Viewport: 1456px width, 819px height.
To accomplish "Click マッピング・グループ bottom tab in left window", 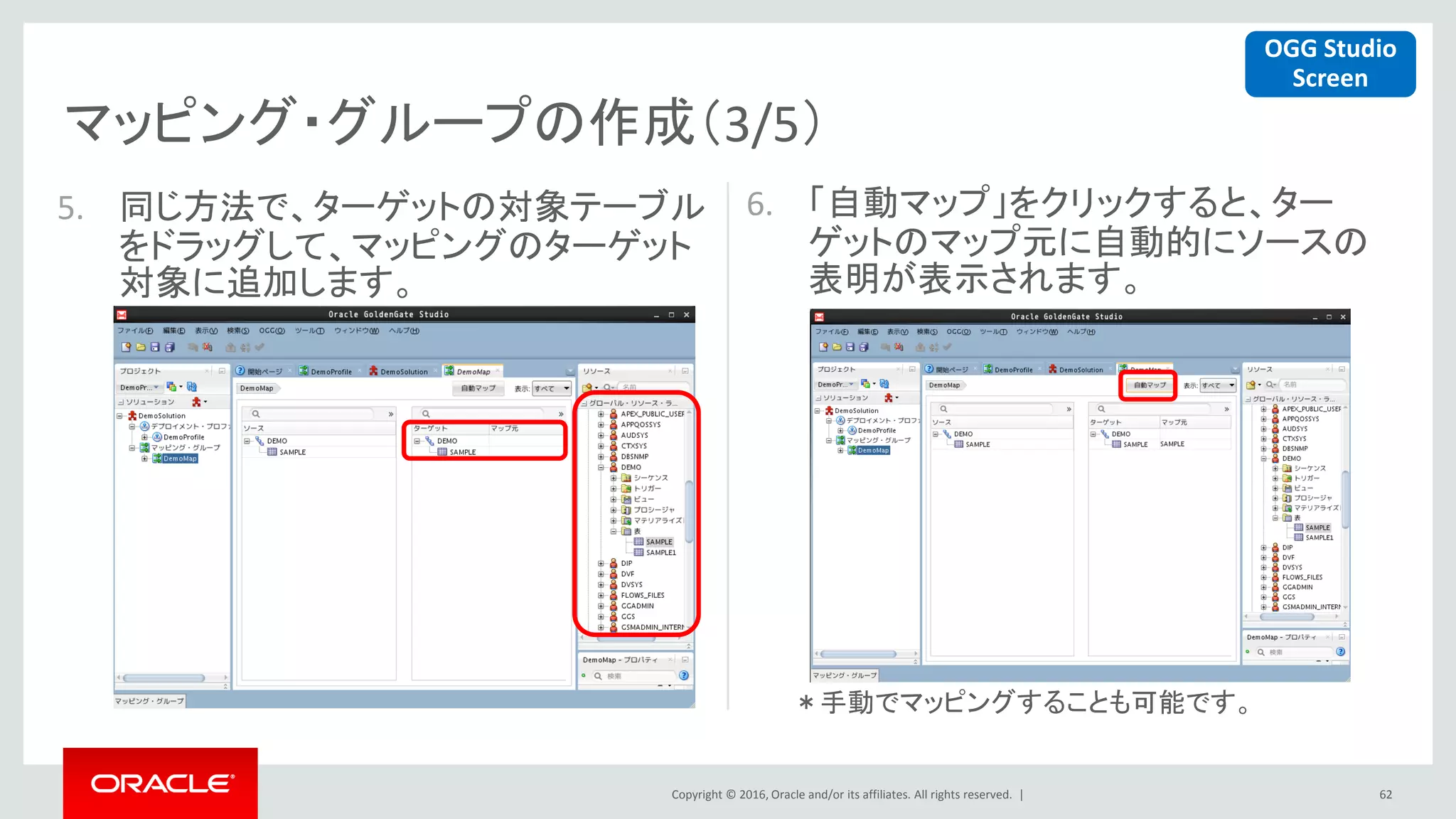I will [x=149, y=701].
